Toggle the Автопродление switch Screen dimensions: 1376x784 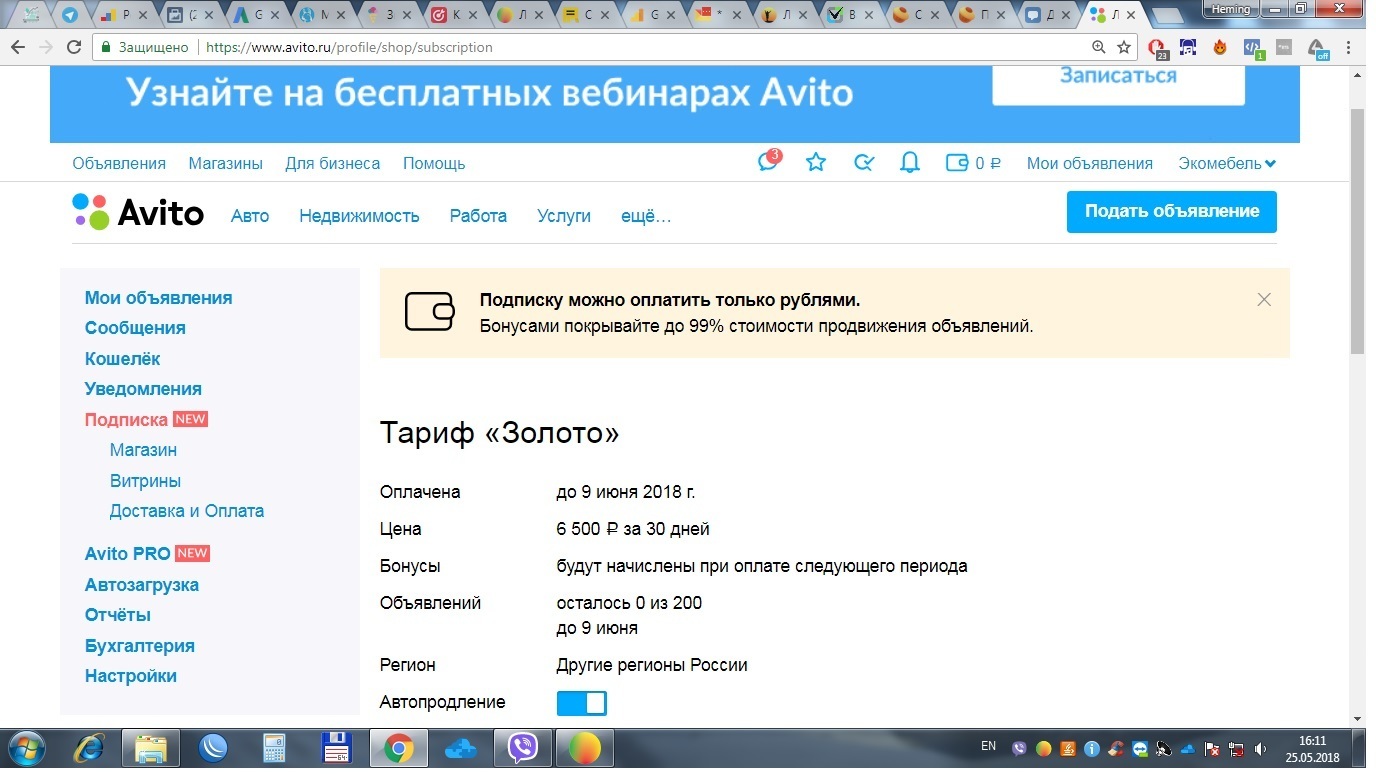pos(581,703)
